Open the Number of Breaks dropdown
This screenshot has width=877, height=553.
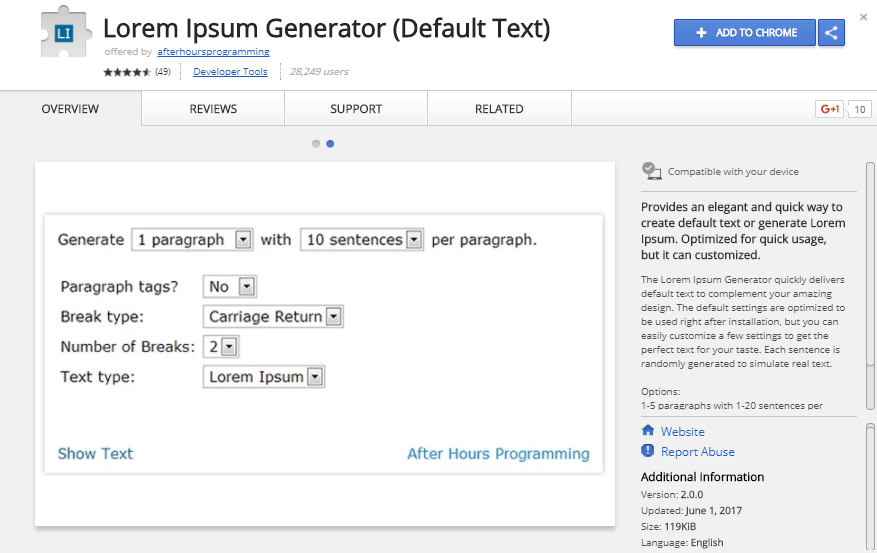coord(221,347)
